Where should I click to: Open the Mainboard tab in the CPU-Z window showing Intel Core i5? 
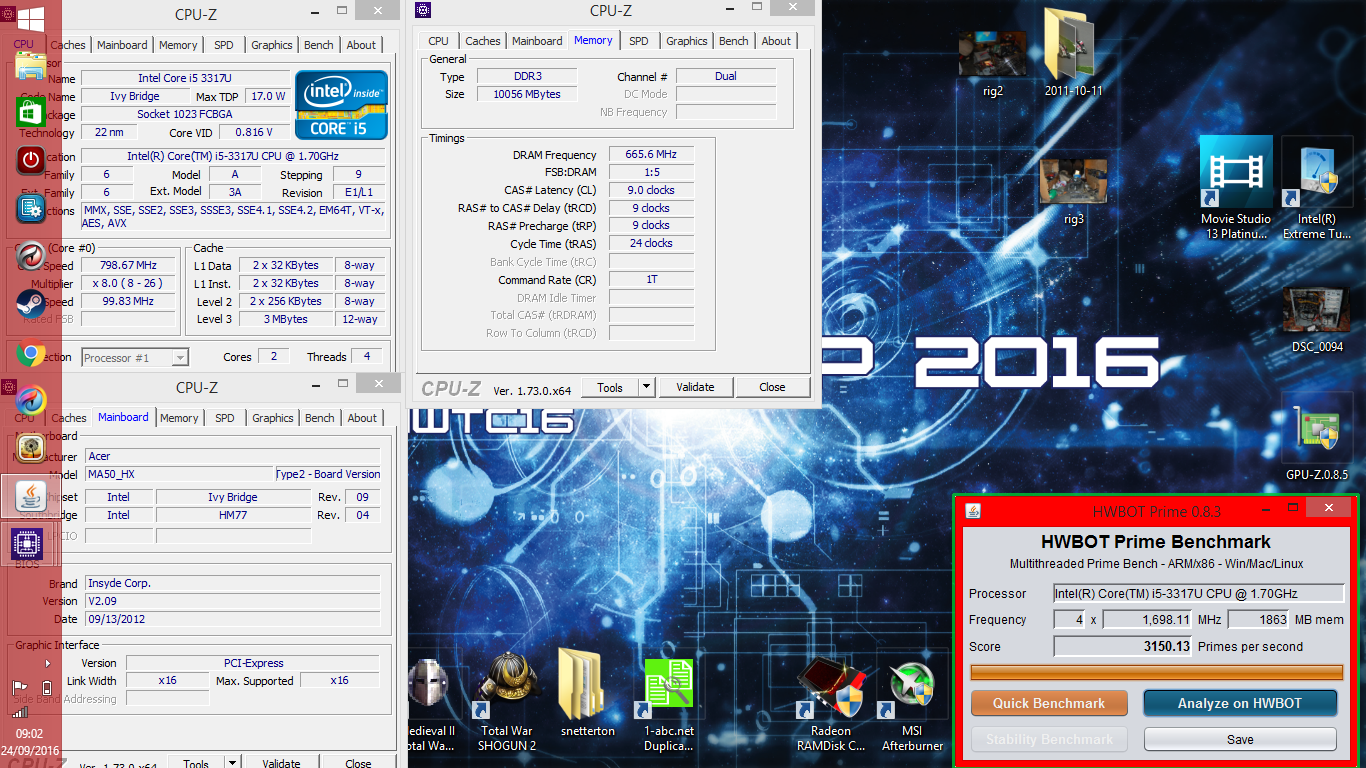[123, 45]
